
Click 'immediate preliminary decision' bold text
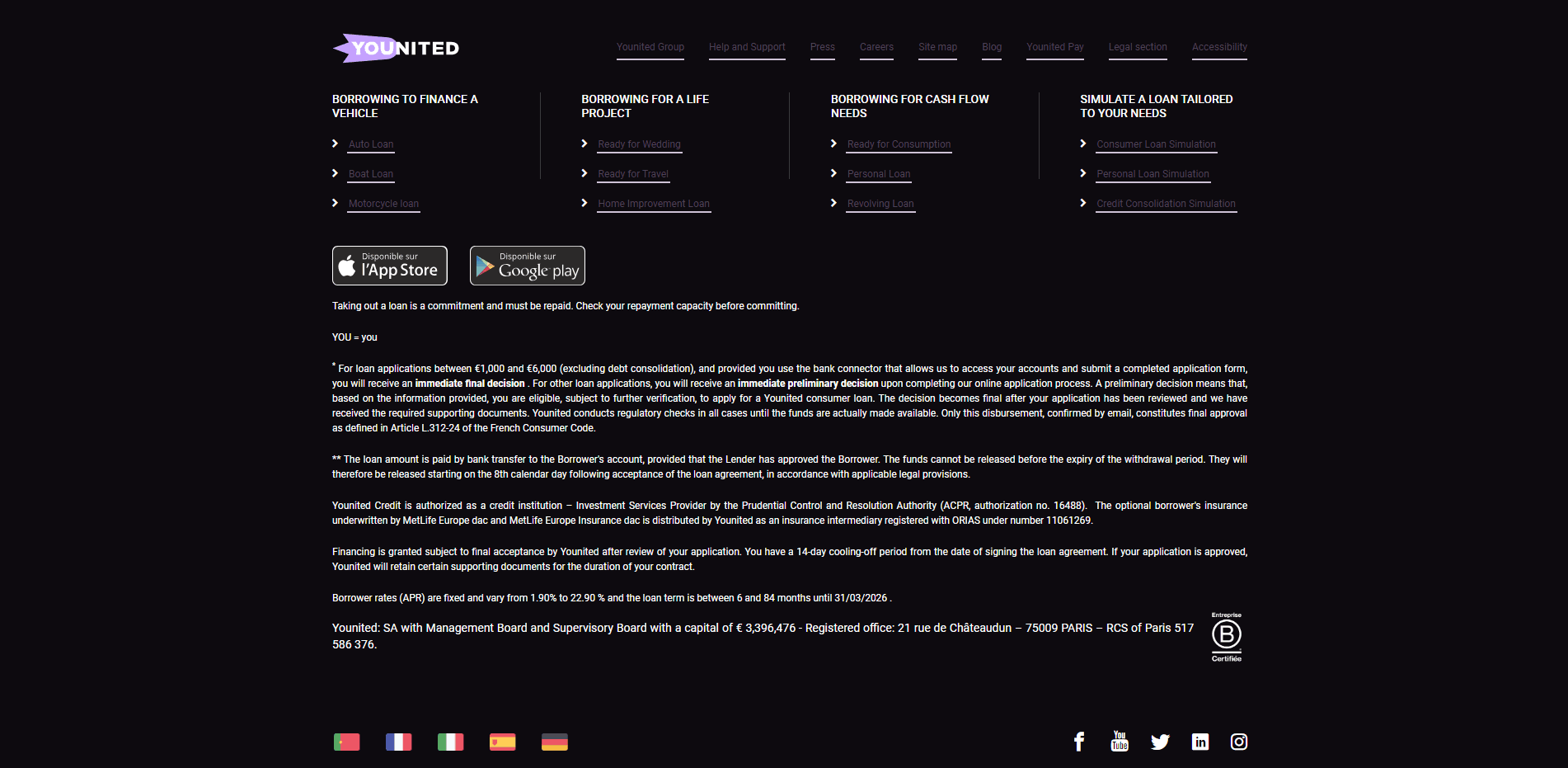[x=808, y=384]
